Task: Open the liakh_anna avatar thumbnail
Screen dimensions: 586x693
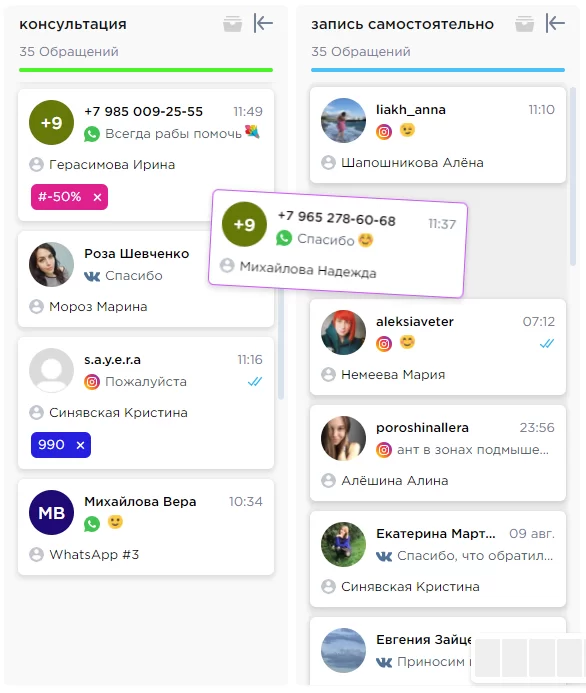Action: (x=343, y=120)
